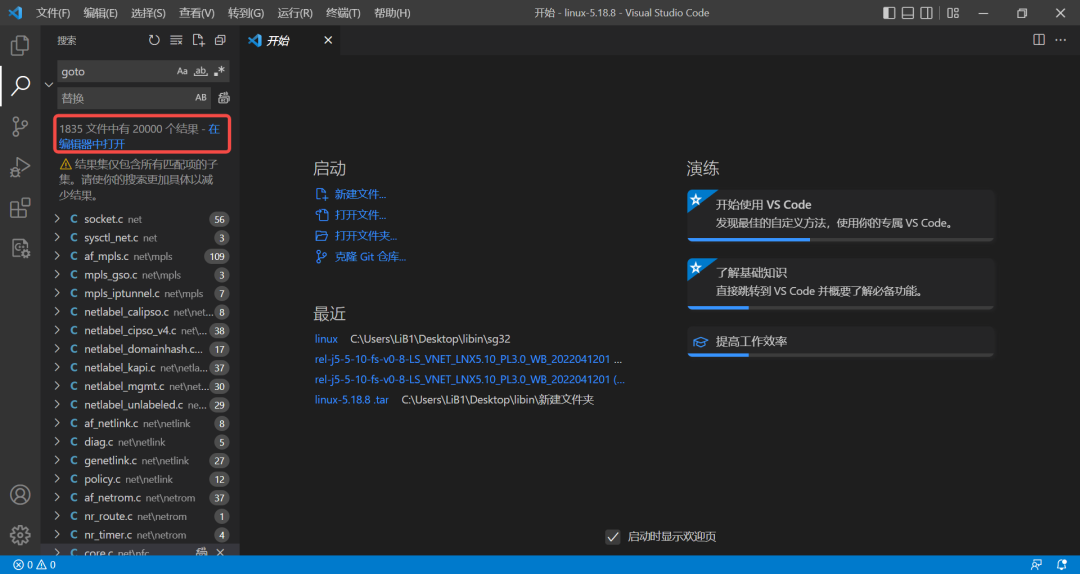Clear the search results
Image resolution: width=1080 pixels, height=574 pixels.
(176, 41)
